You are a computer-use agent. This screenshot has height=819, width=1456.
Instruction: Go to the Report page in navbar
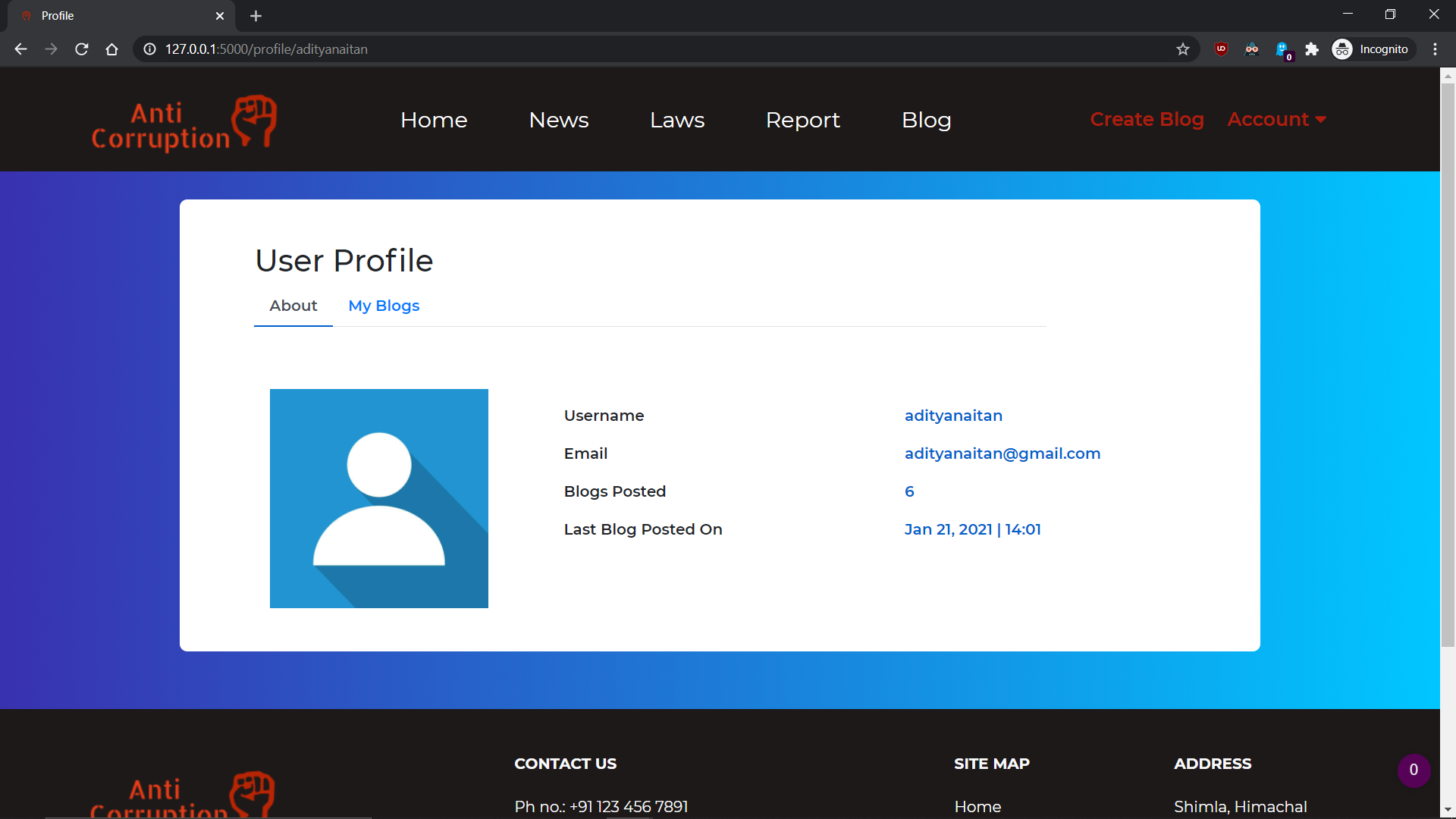[x=802, y=120]
